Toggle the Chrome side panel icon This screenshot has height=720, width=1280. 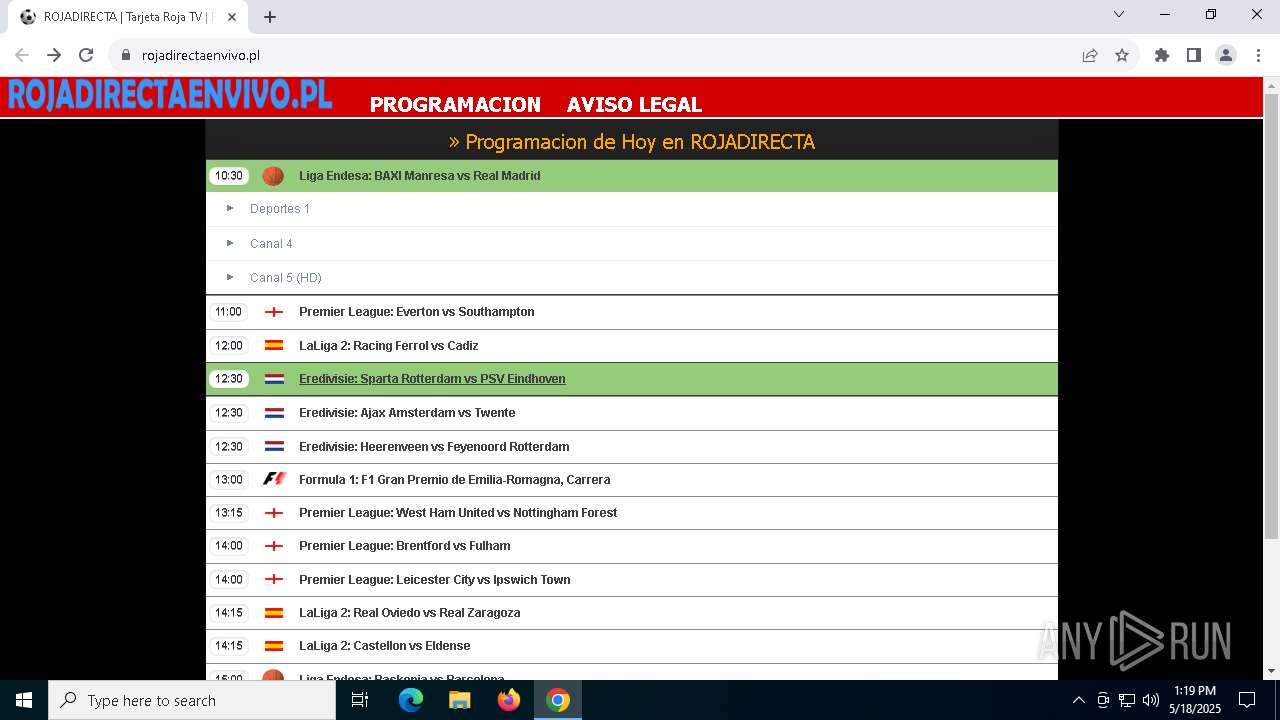pyautogui.click(x=1194, y=55)
